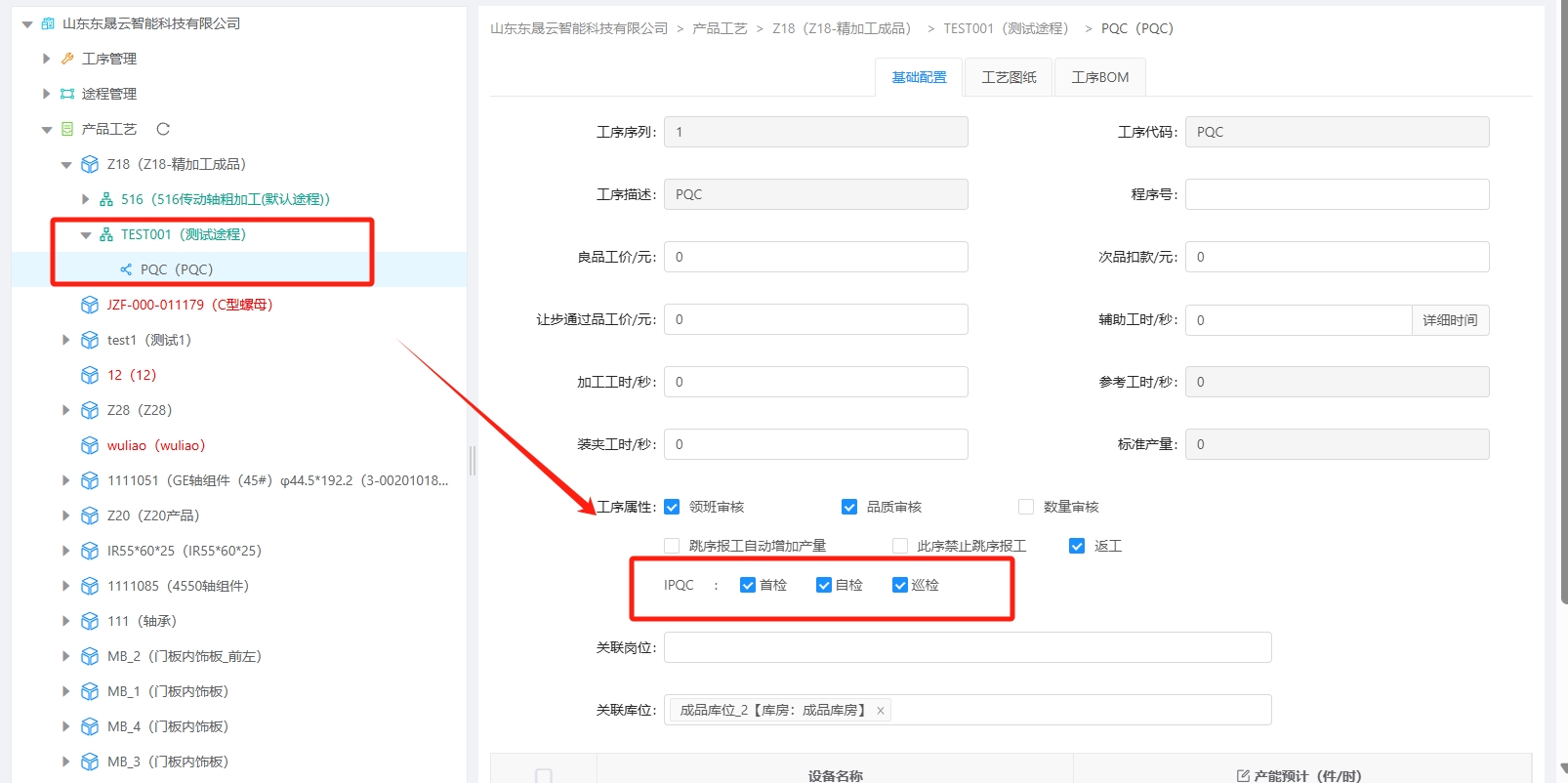Screen dimensions: 1568x783
Task: Switch to the 基础配置 tab
Action: [919, 77]
